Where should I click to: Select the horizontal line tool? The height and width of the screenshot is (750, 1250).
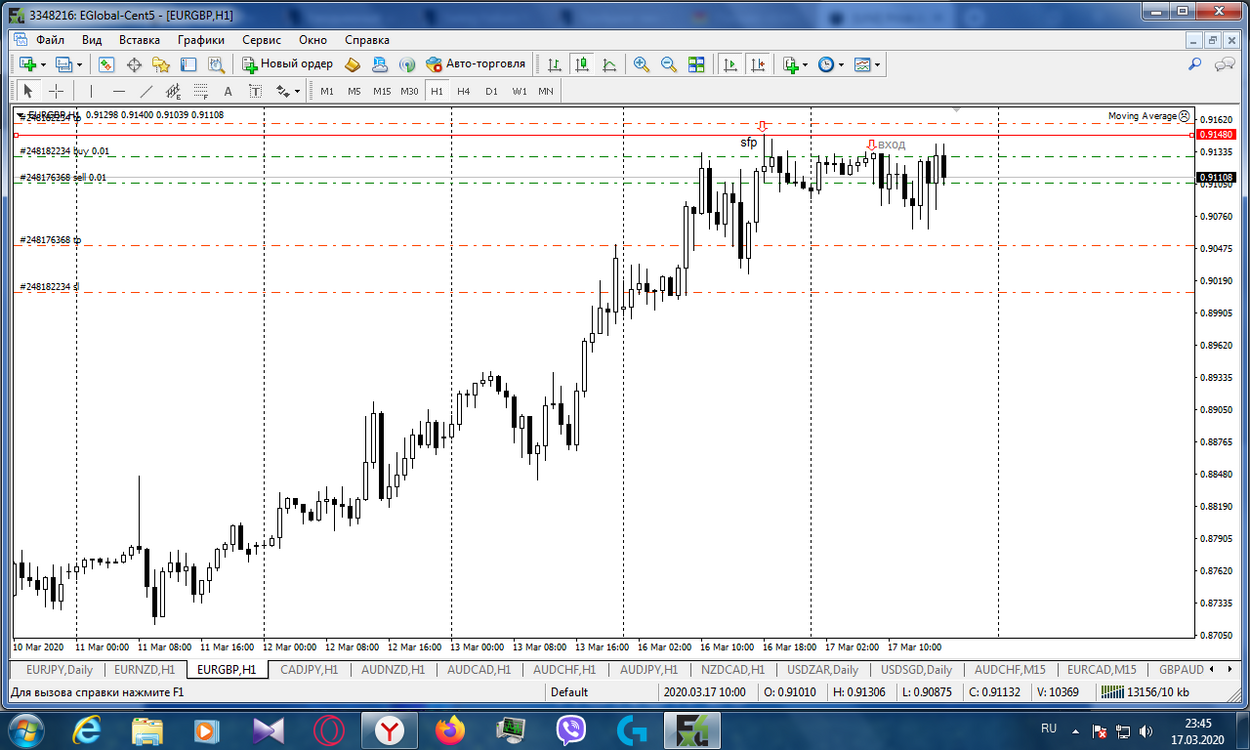click(x=118, y=91)
